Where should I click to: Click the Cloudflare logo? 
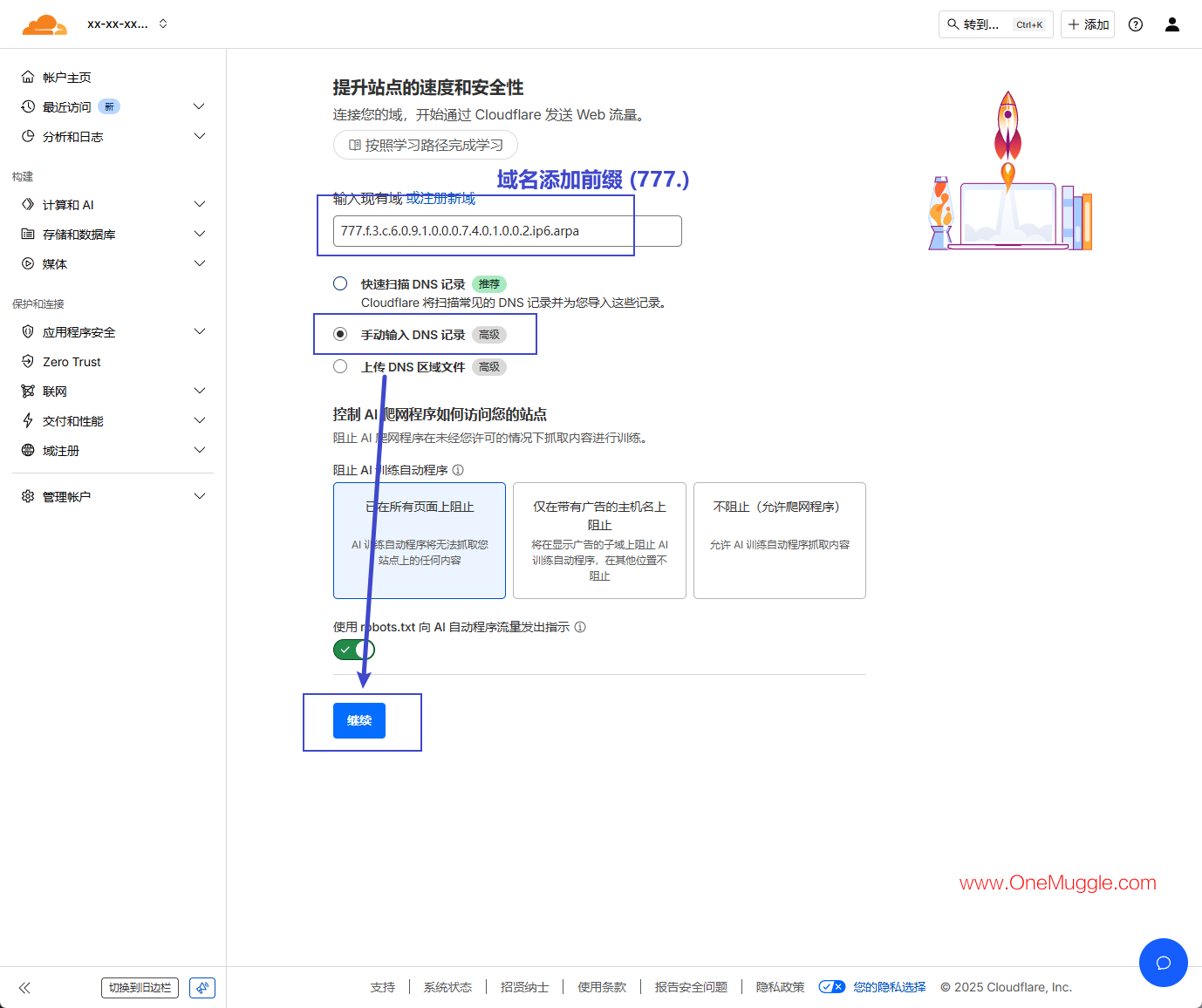[44, 24]
